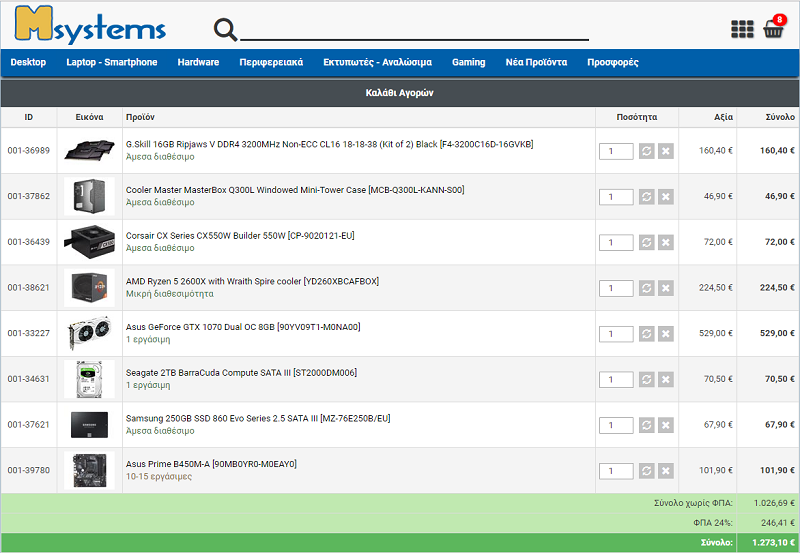
Task: Refresh quantity for Asus Prime B450M-A row
Action: (x=646, y=471)
